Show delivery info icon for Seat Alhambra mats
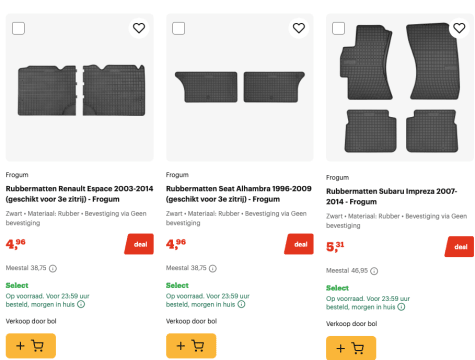The image size is (475, 360). click(241, 304)
